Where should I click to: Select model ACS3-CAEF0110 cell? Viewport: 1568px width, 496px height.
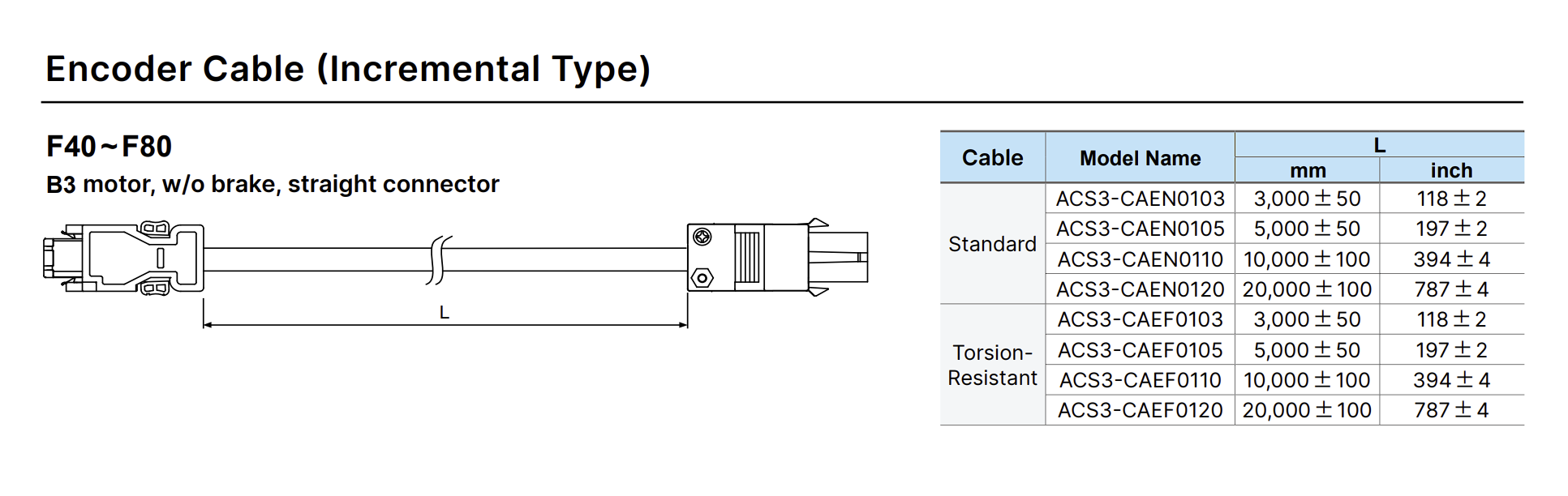tap(1140, 380)
